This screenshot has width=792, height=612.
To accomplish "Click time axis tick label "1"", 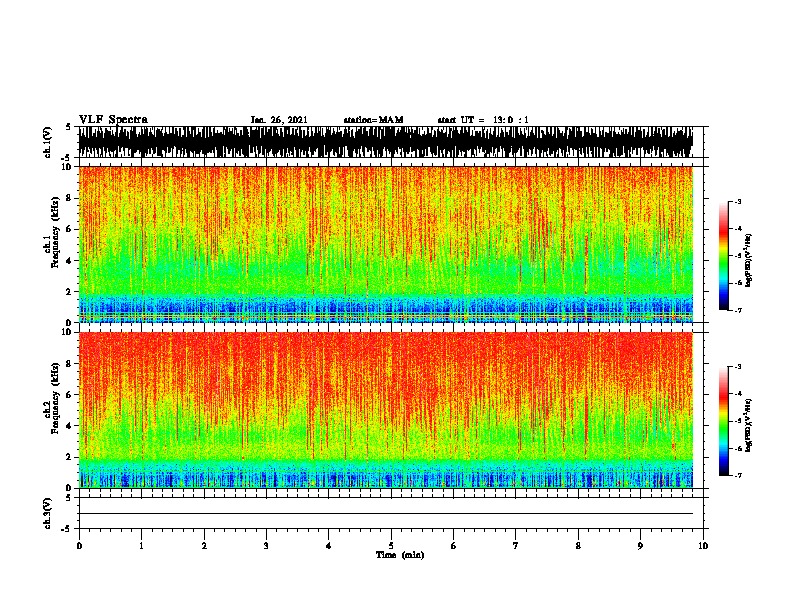I will point(142,546).
